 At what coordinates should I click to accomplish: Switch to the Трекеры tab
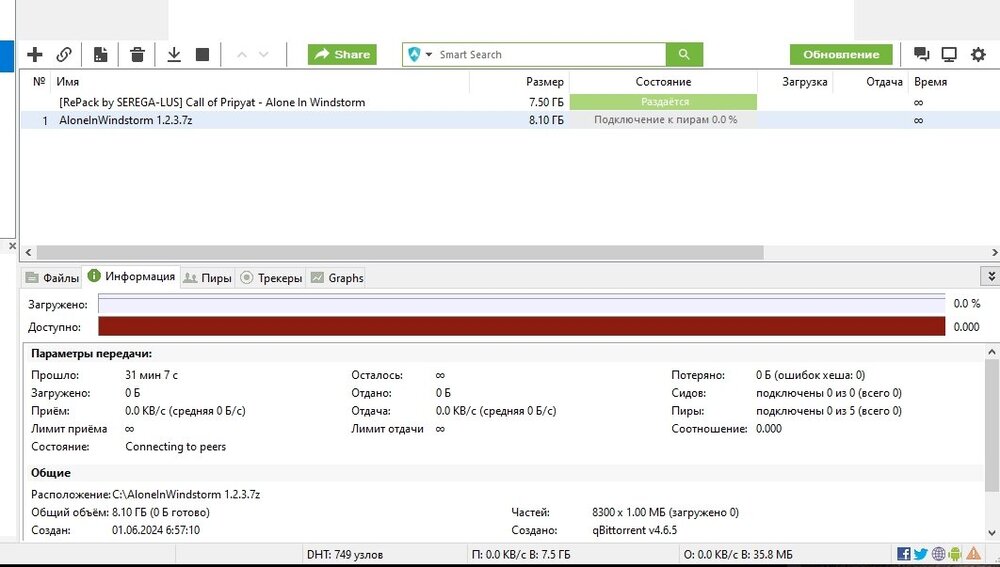pos(271,278)
